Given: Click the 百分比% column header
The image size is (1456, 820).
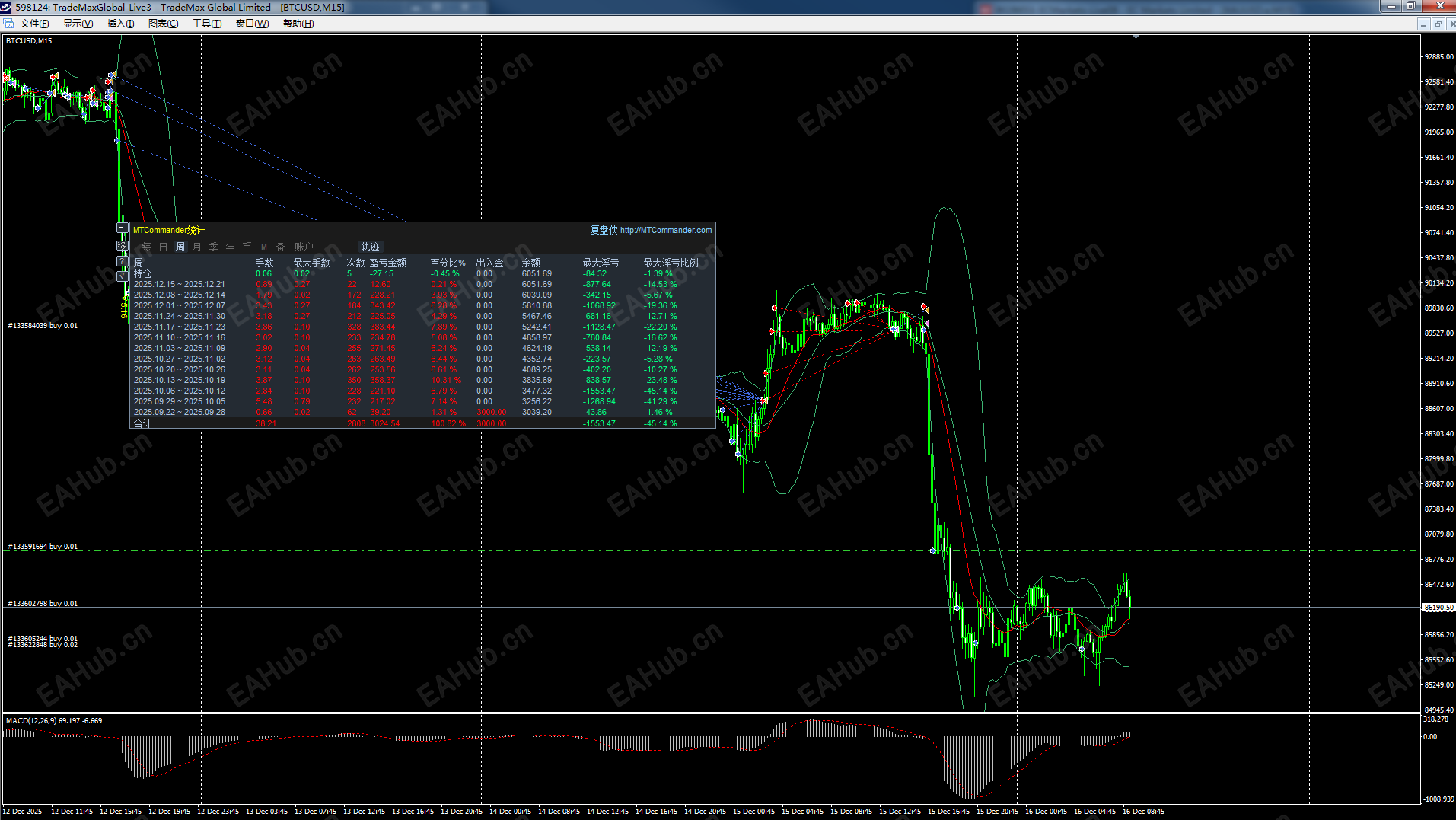Looking at the screenshot, I should point(448,263).
